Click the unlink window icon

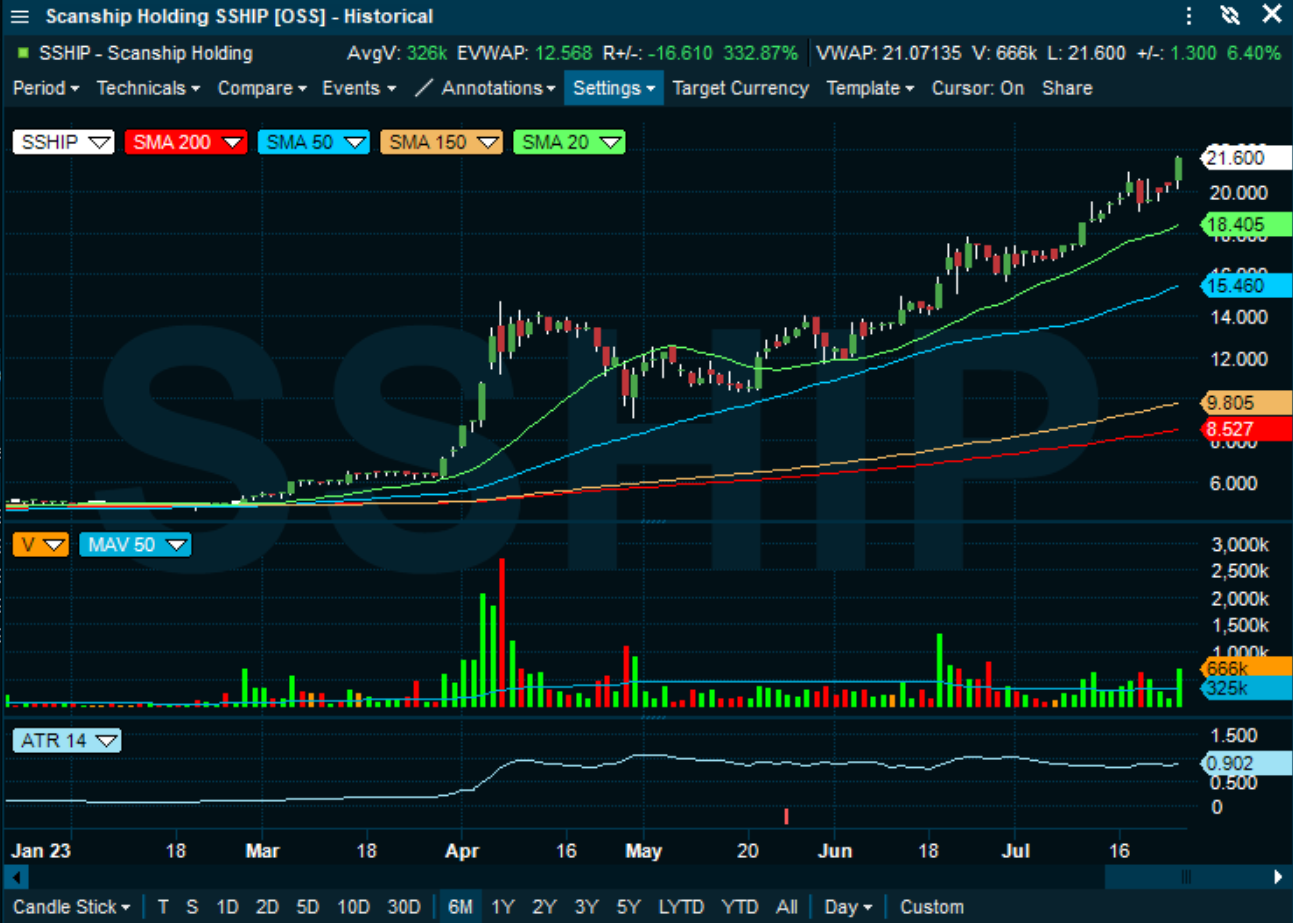(x=1231, y=16)
